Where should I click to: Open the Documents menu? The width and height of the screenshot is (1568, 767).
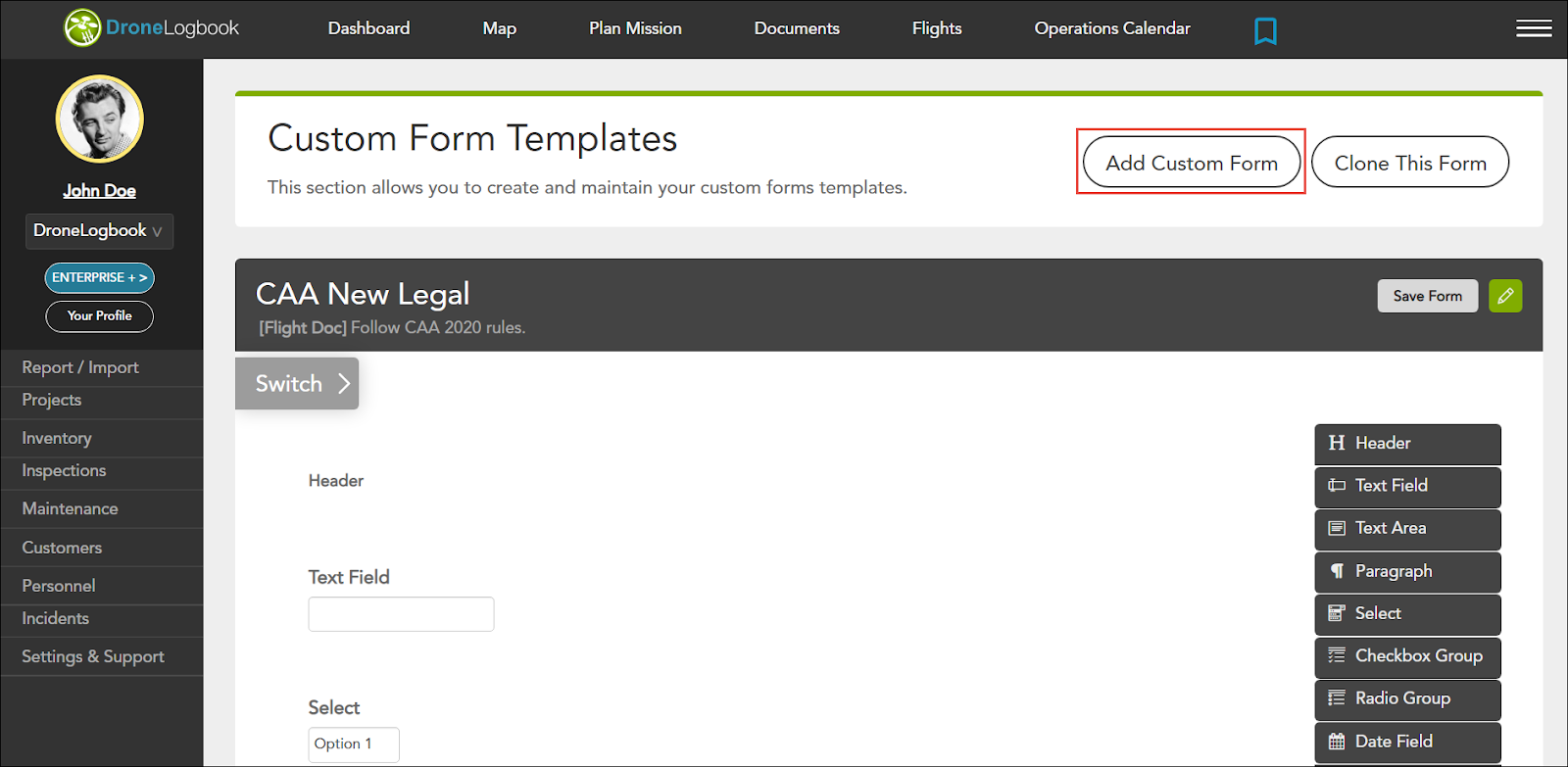pyautogui.click(x=797, y=28)
